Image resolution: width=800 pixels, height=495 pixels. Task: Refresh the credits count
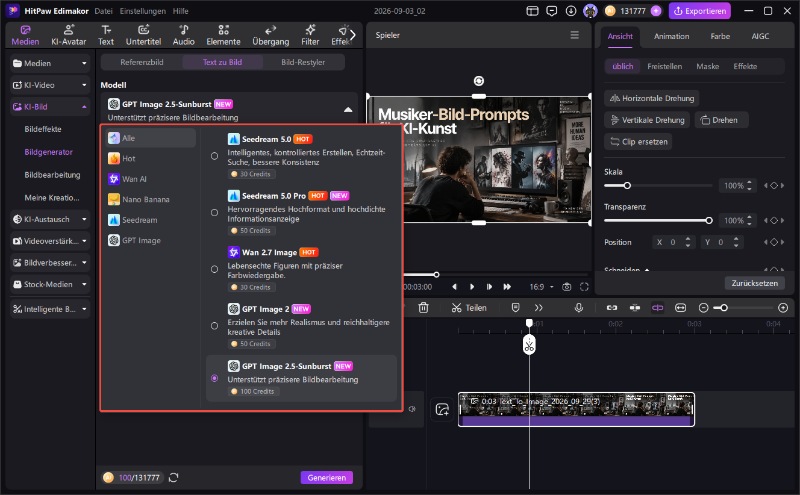173,478
